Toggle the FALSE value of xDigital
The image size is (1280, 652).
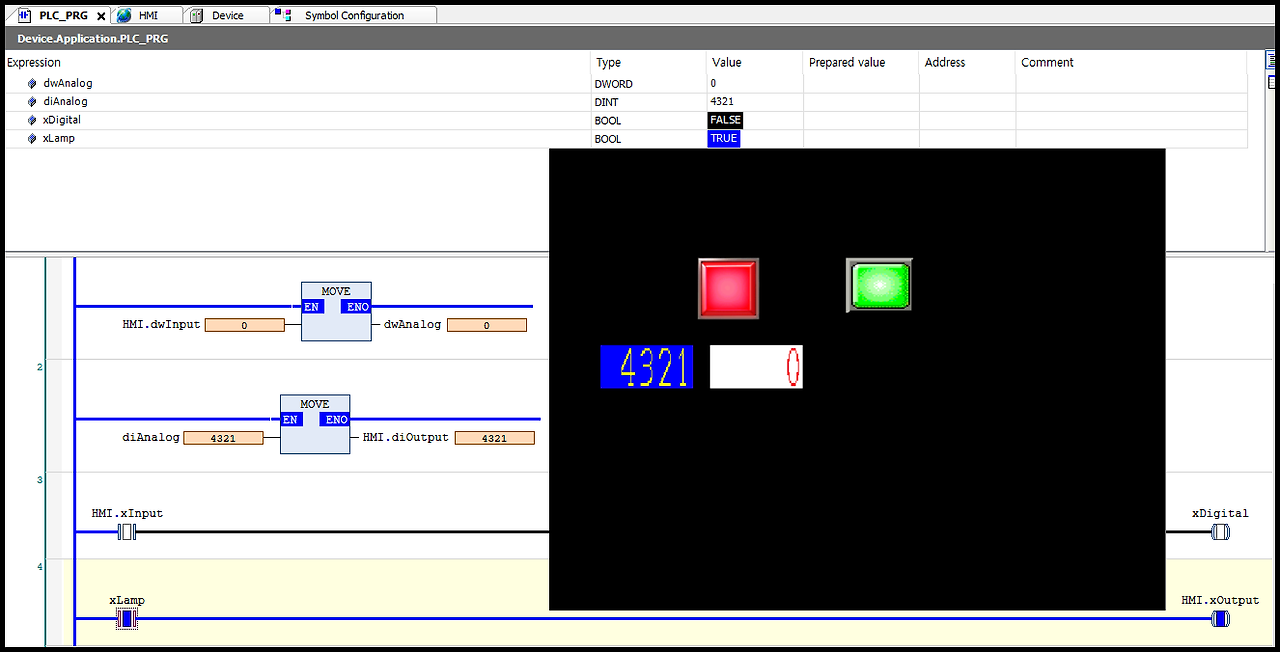724,119
